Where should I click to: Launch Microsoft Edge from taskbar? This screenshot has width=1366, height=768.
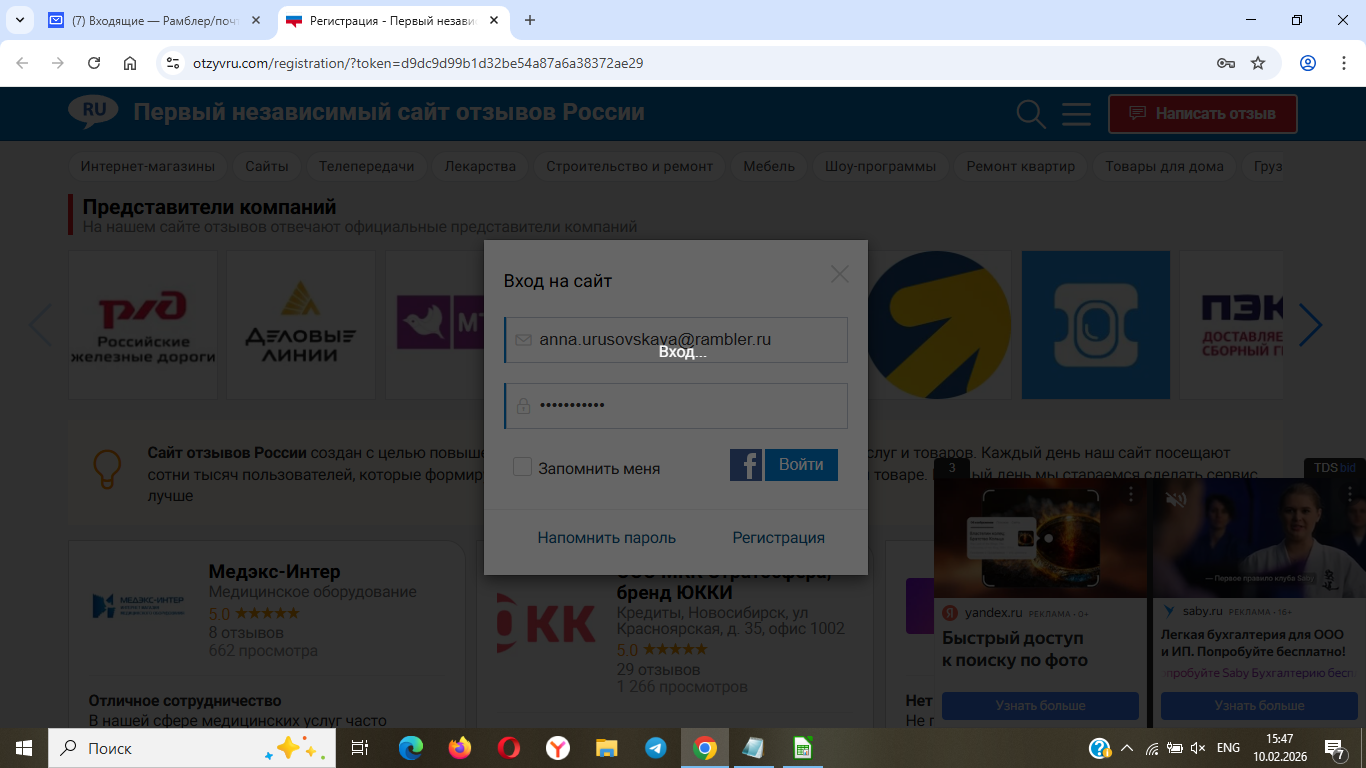click(411, 748)
